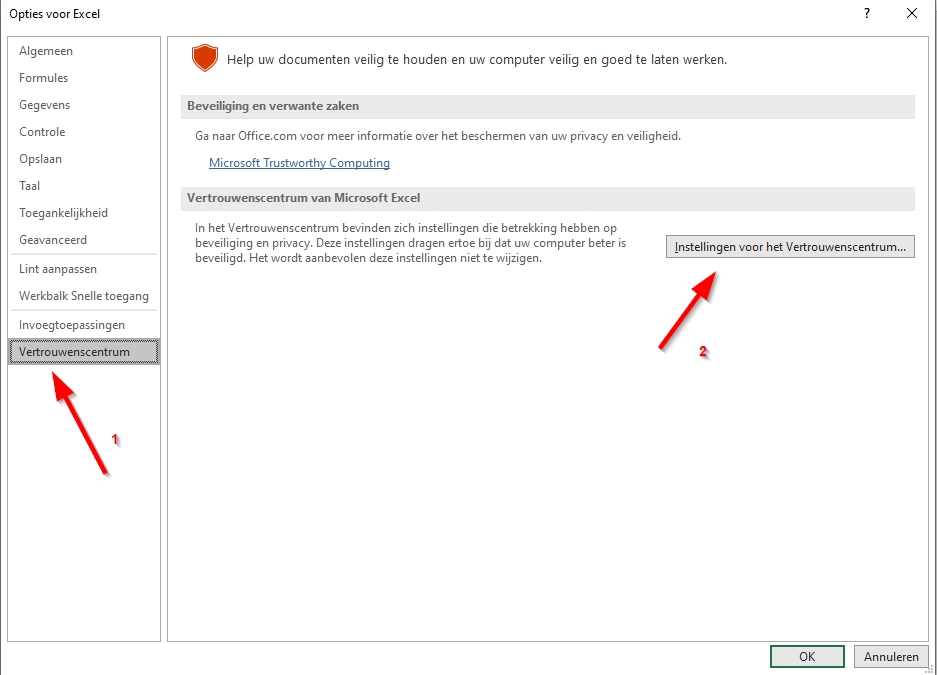Click the orange shield security icon
Image resolution: width=937 pixels, height=675 pixels.
click(x=204, y=59)
